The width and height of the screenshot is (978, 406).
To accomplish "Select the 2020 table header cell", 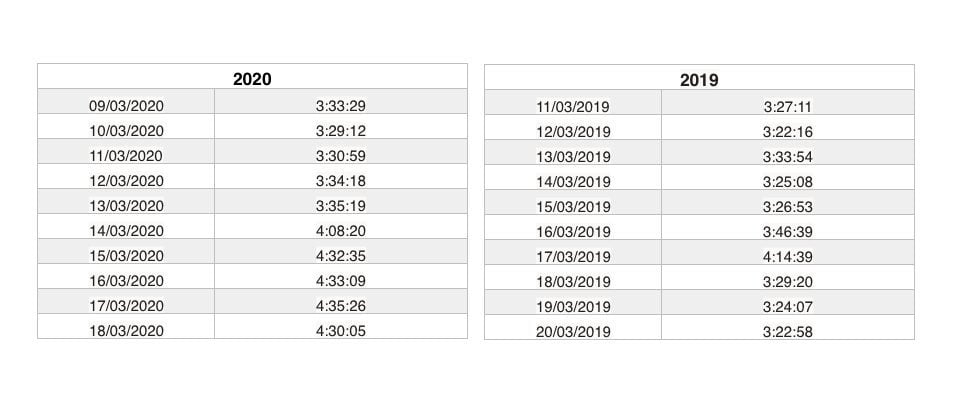I will (x=252, y=76).
